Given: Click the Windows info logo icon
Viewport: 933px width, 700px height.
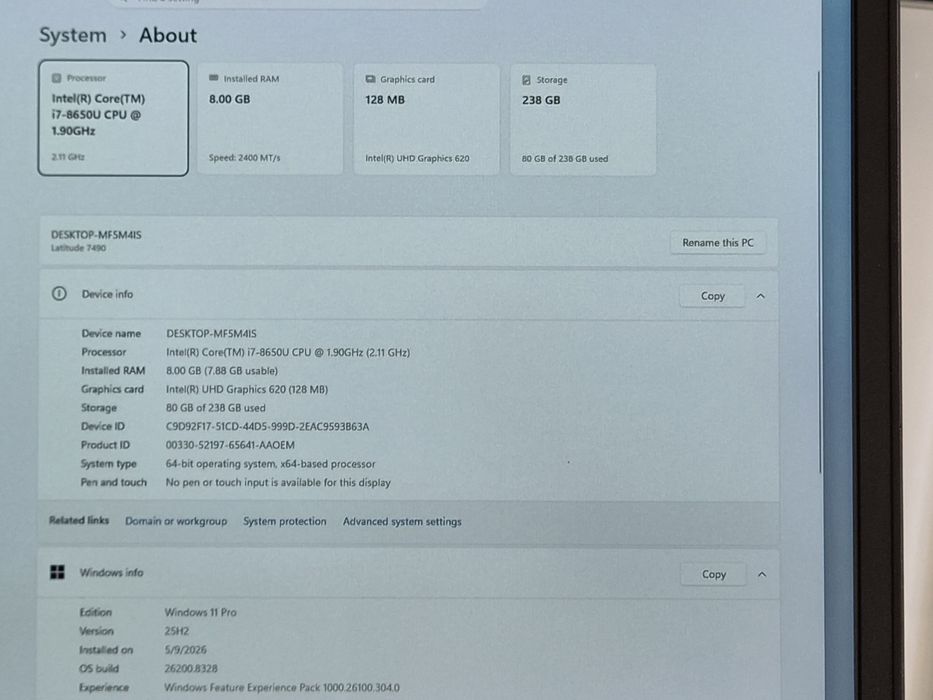Looking at the screenshot, I should point(57,572).
